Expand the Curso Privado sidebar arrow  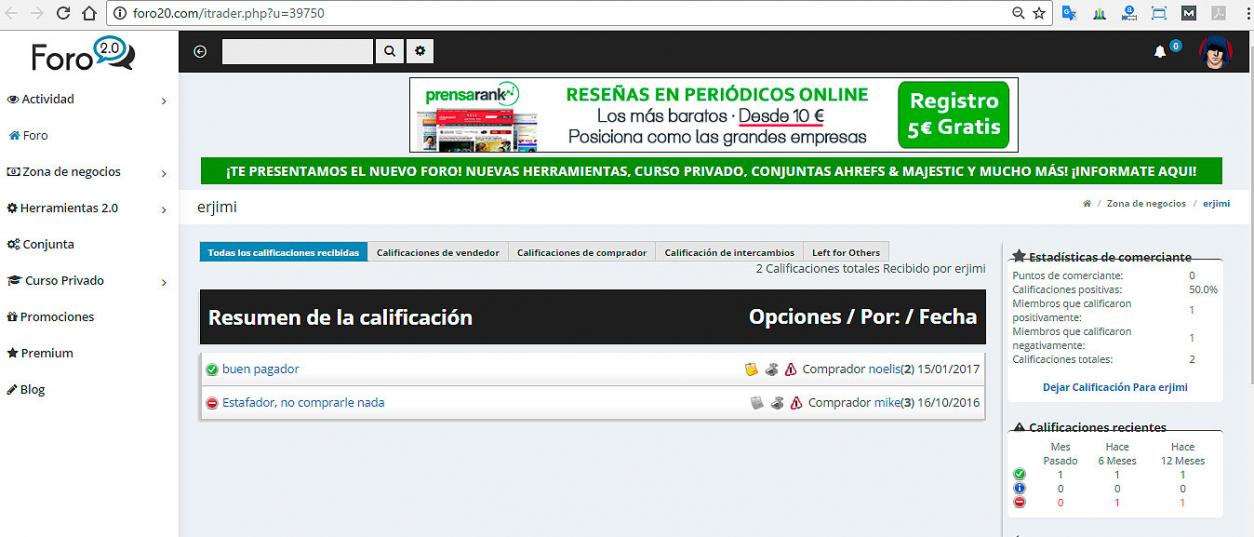click(x=164, y=282)
